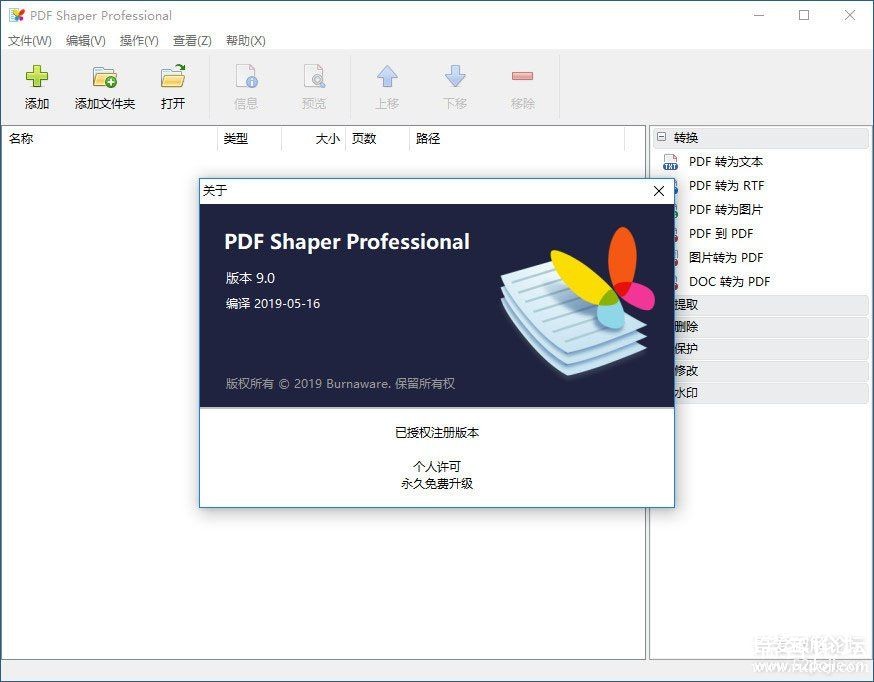Click the 编译 2019-05-16 text
Screen dimensions: 874x682
tap(273, 304)
